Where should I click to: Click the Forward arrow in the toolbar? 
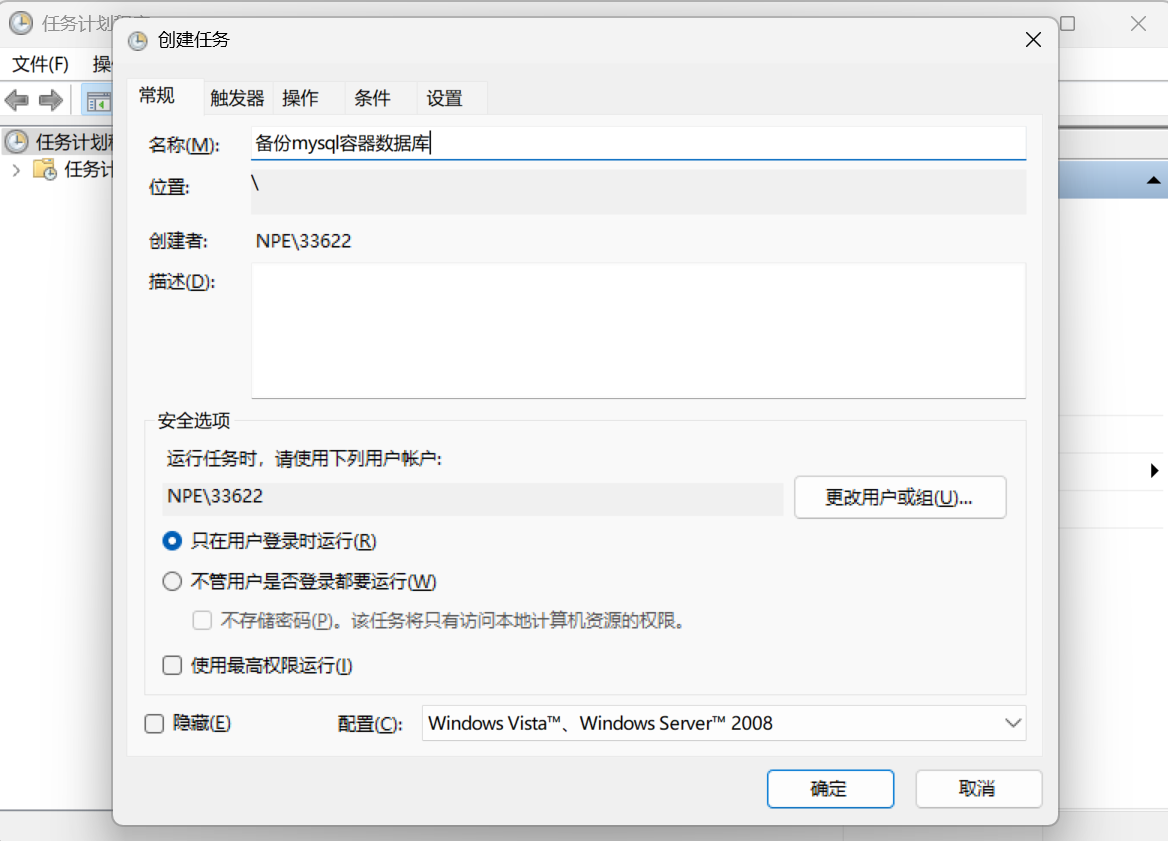(x=50, y=100)
